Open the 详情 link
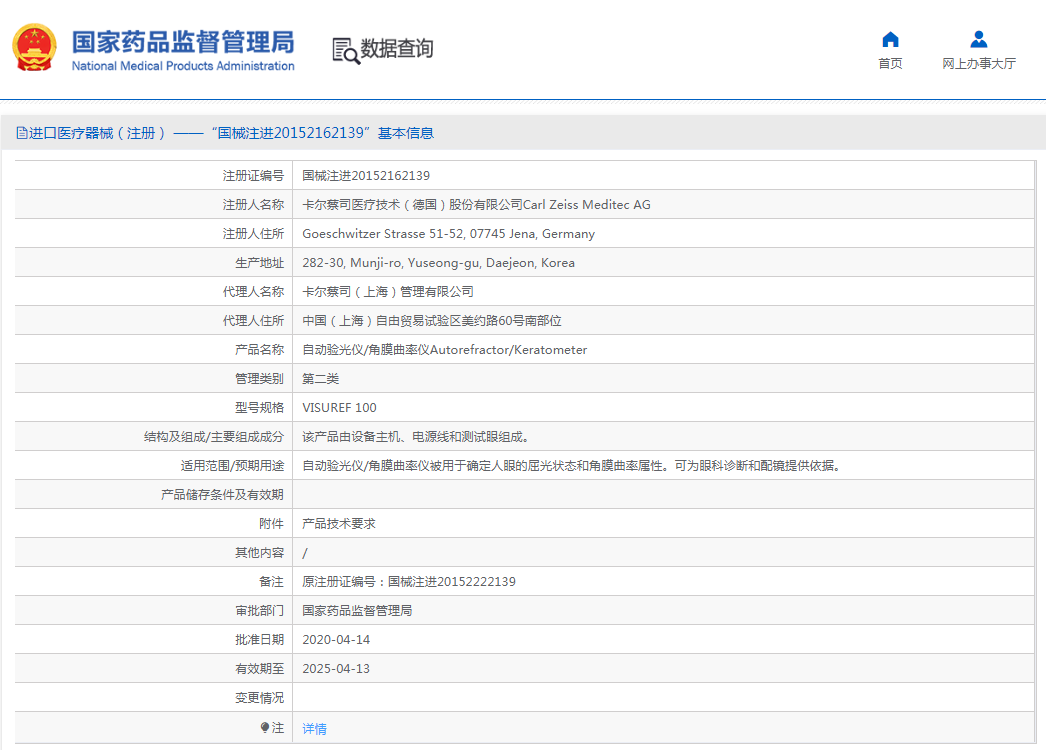 (314, 729)
